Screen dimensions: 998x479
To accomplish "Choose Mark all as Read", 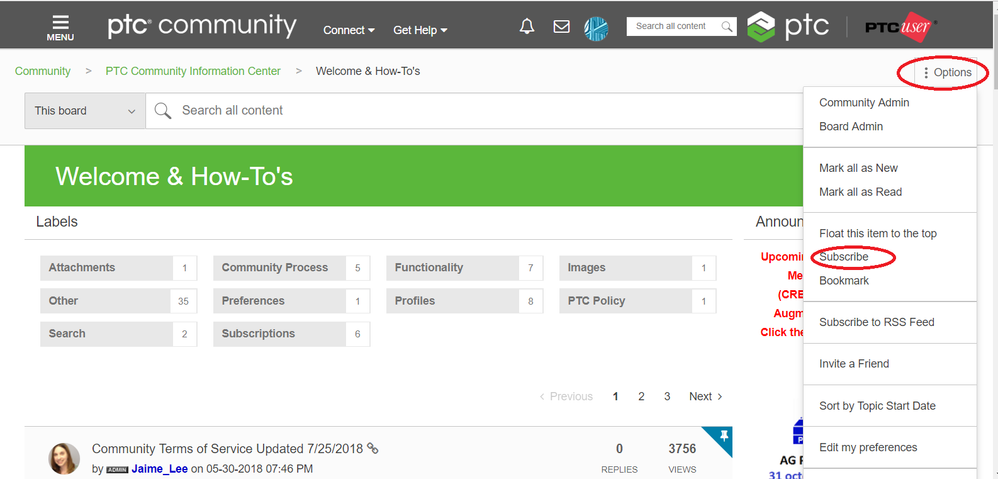I will point(861,191).
